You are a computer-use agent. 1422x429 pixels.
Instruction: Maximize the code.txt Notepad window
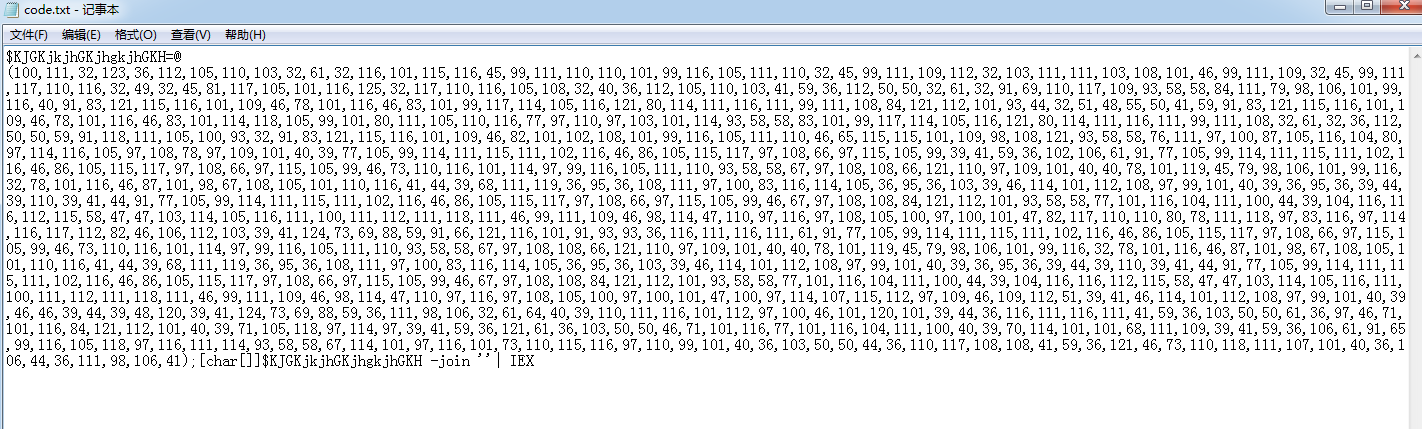point(1367,8)
